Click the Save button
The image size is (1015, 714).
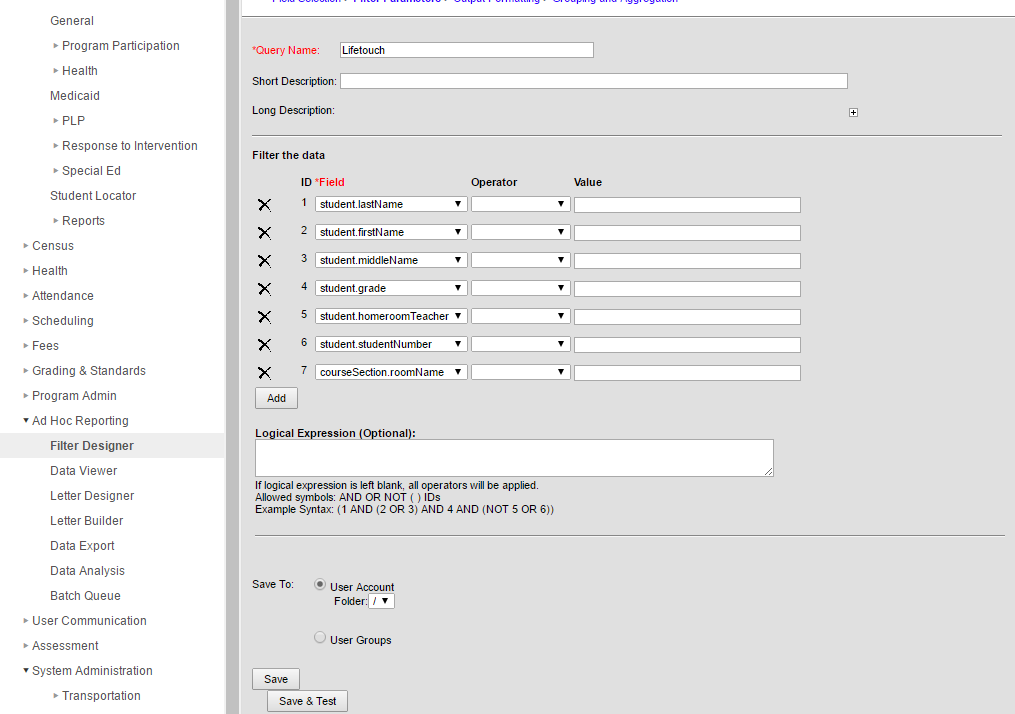(276, 679)
